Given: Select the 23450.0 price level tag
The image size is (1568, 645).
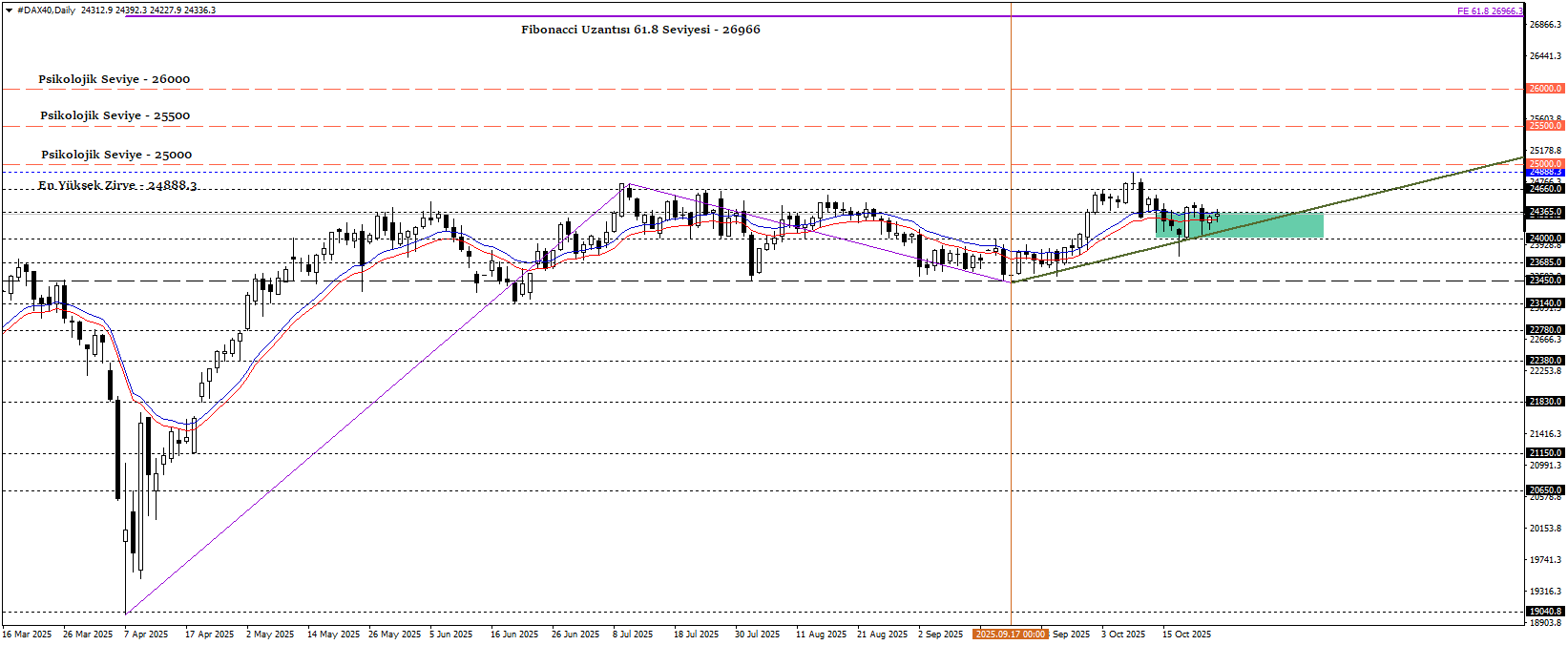Looking at the screenshot, I should pyautogui.click(x=1545, y=281).
